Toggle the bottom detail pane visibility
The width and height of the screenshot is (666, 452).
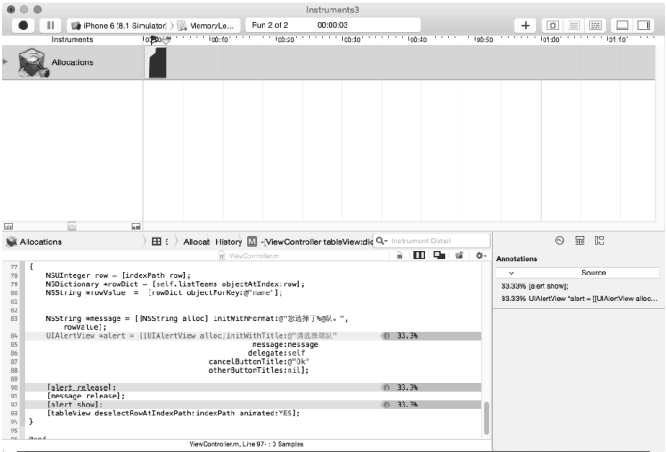(x=622, y=24)
